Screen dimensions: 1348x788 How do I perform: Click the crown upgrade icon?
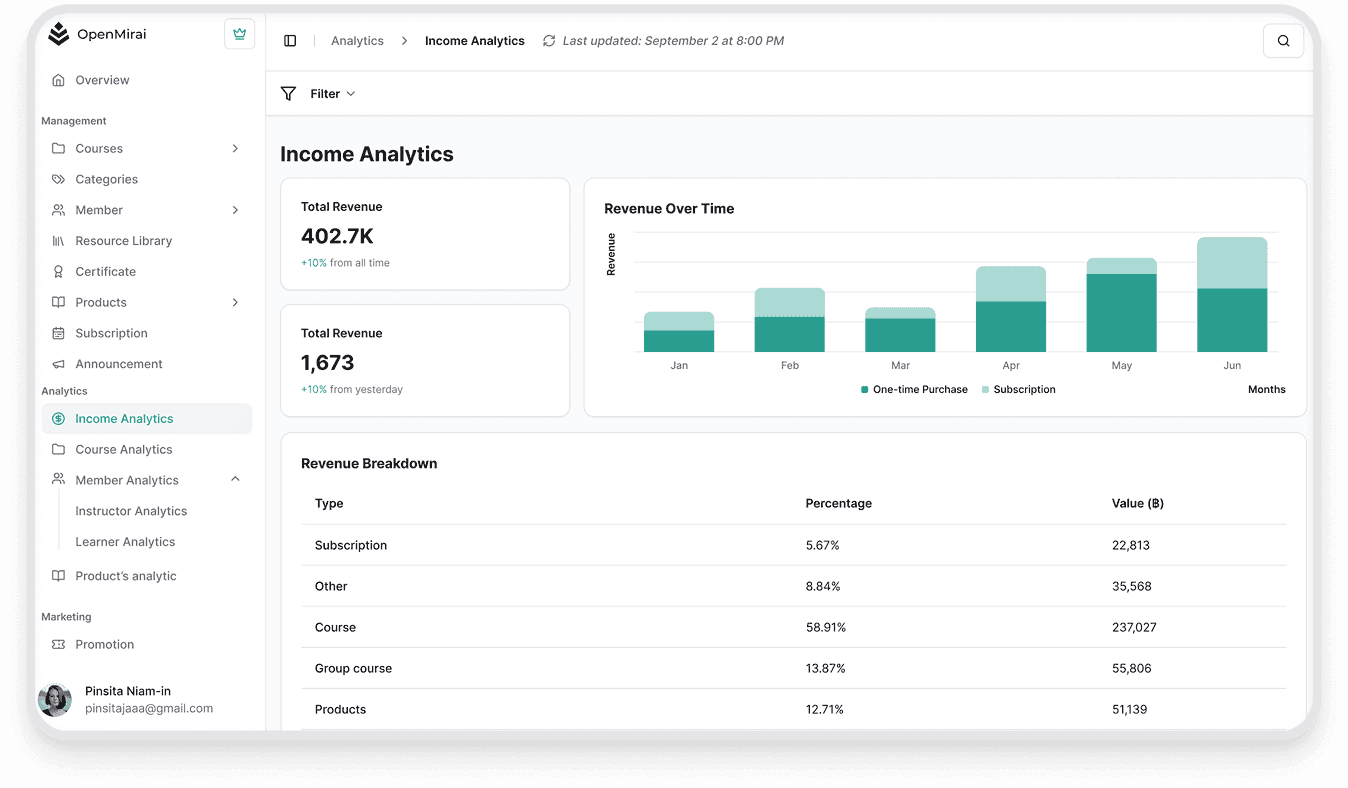[x=239, y=34]
